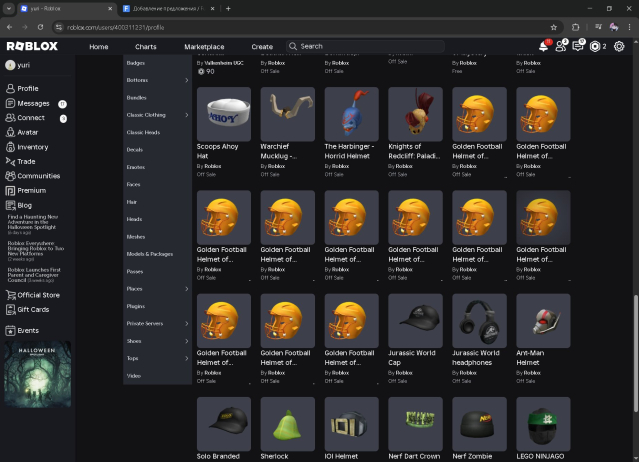This screenshot has height=462, width=639.
Task: Select Badges in the category list
Action: (136, 63)
